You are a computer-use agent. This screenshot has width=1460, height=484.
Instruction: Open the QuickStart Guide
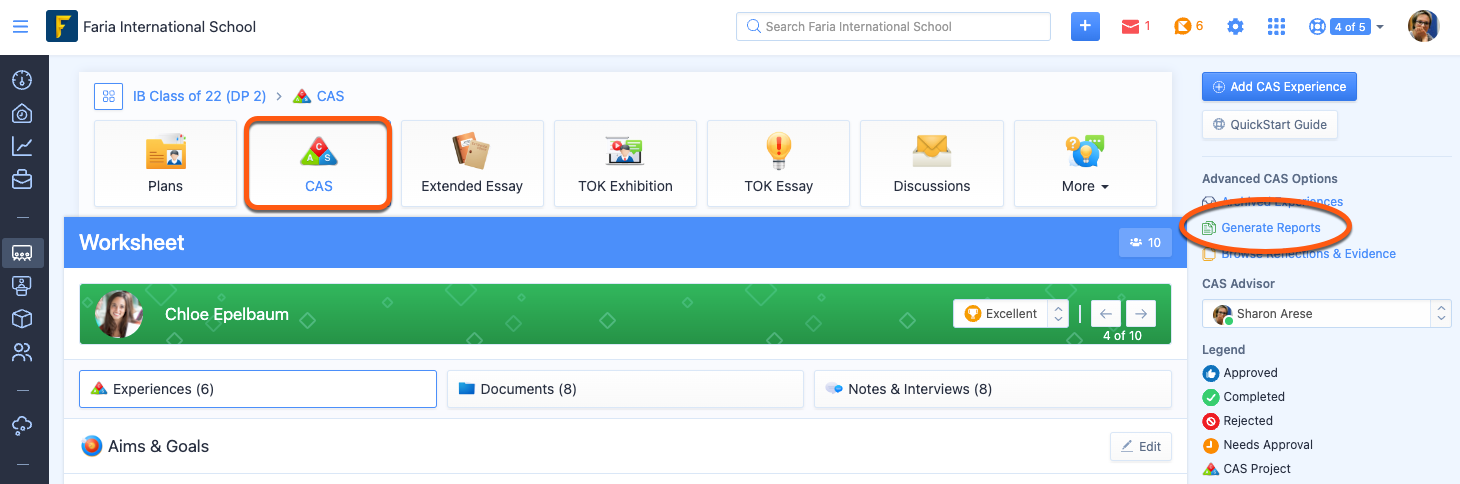1270,125
